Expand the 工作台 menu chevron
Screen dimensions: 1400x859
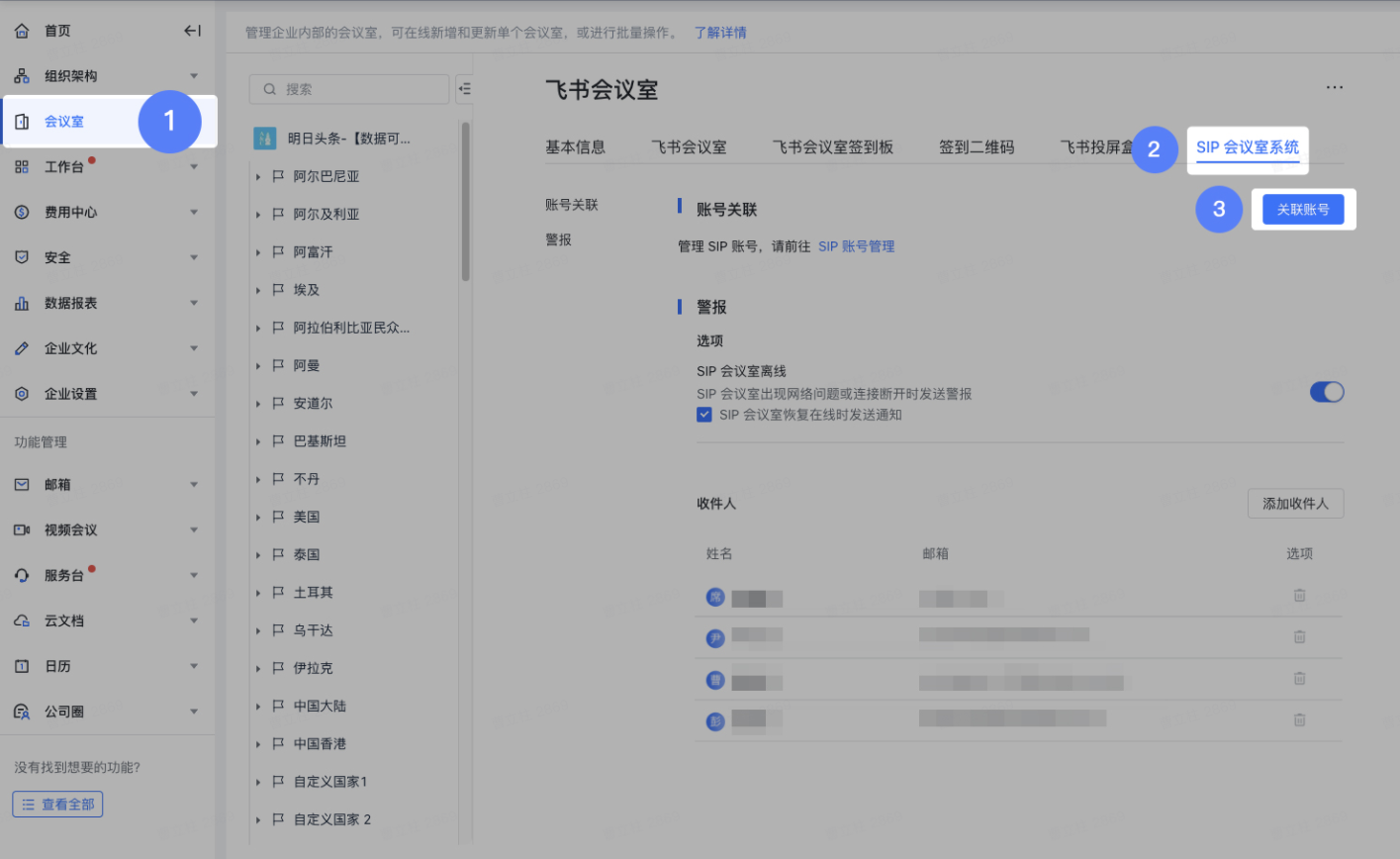(x=194, y=166)
